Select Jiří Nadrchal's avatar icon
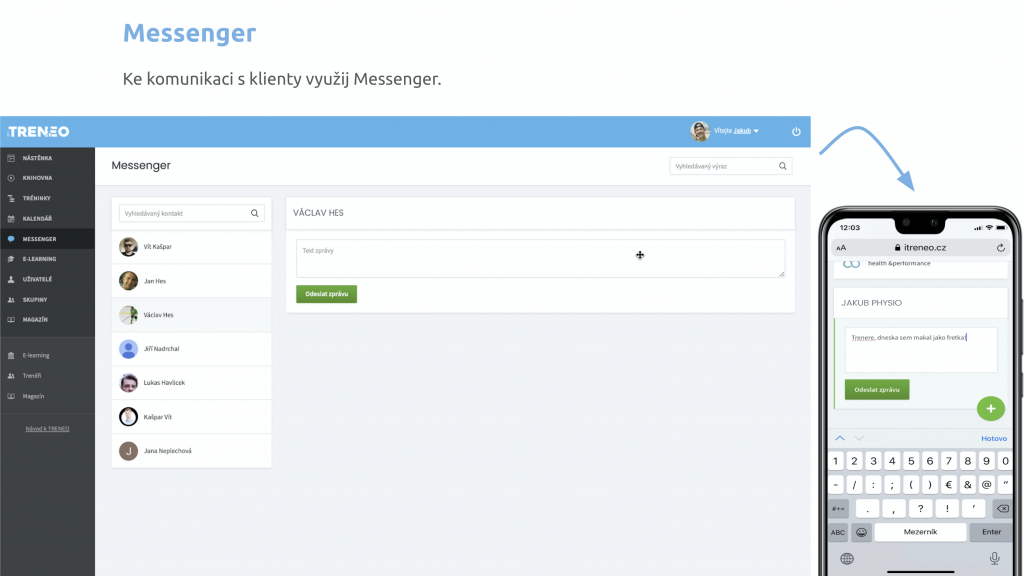Image resolution: width=1024 pixels, height=576 pixels. [x=128, y=349]
